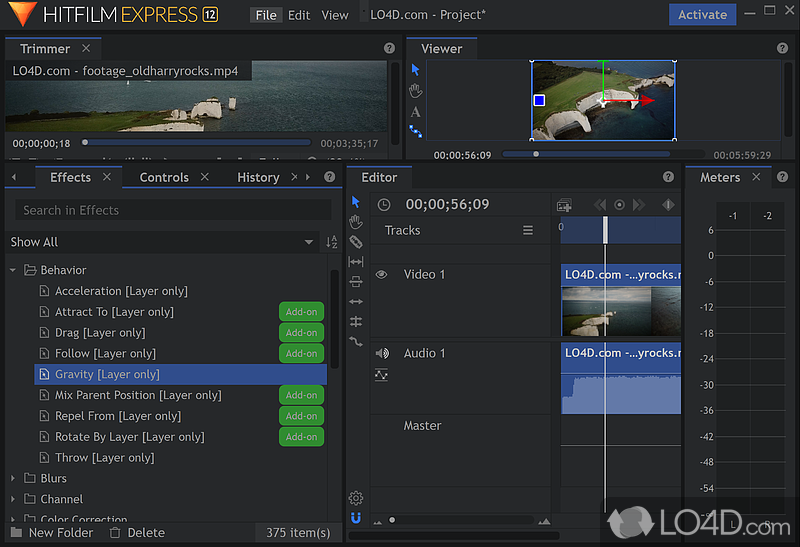Image resolution: width=800 pixels, height=547 pixels.
Task: Open the Viewer panel help
Action: click(782, 48)
